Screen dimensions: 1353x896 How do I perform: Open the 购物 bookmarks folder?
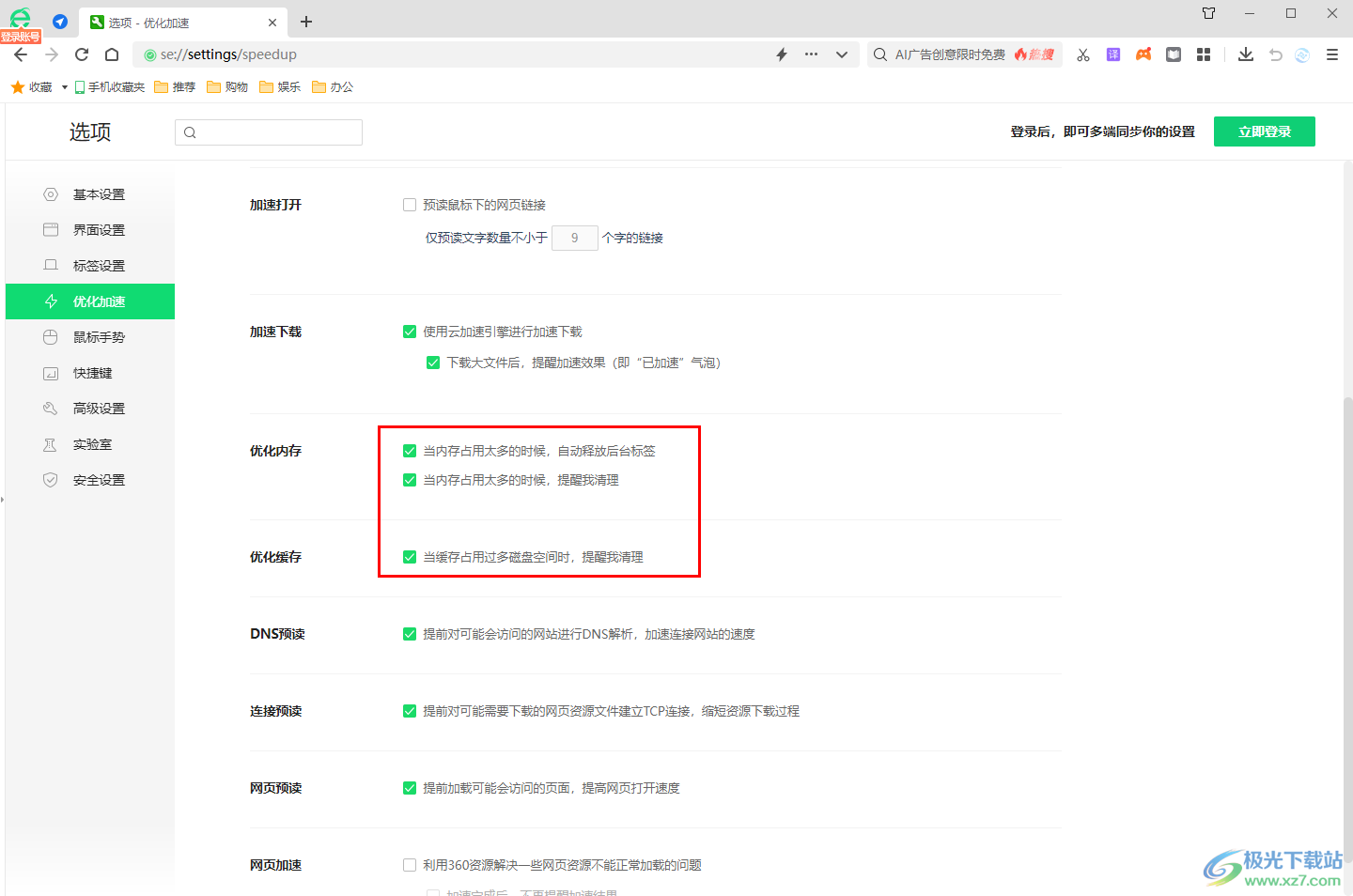coord(227,87)
